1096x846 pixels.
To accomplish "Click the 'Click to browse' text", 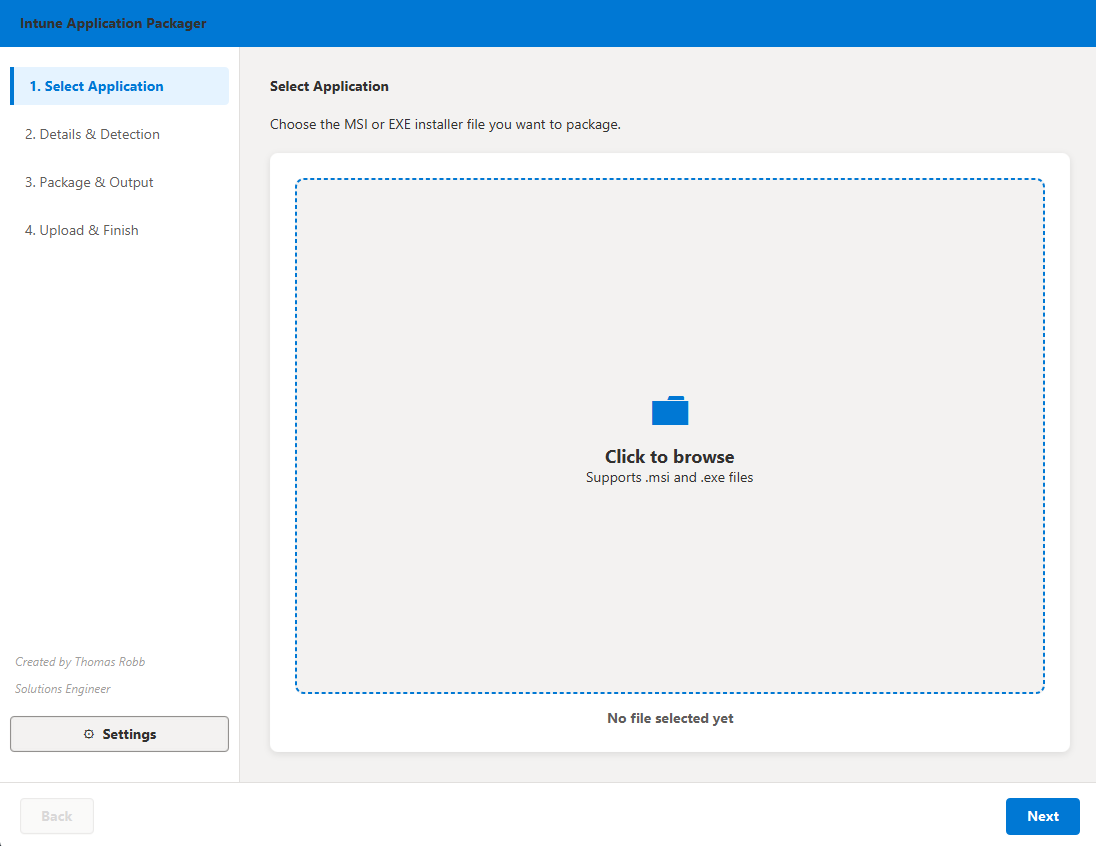I will click(x=670, y=457).
